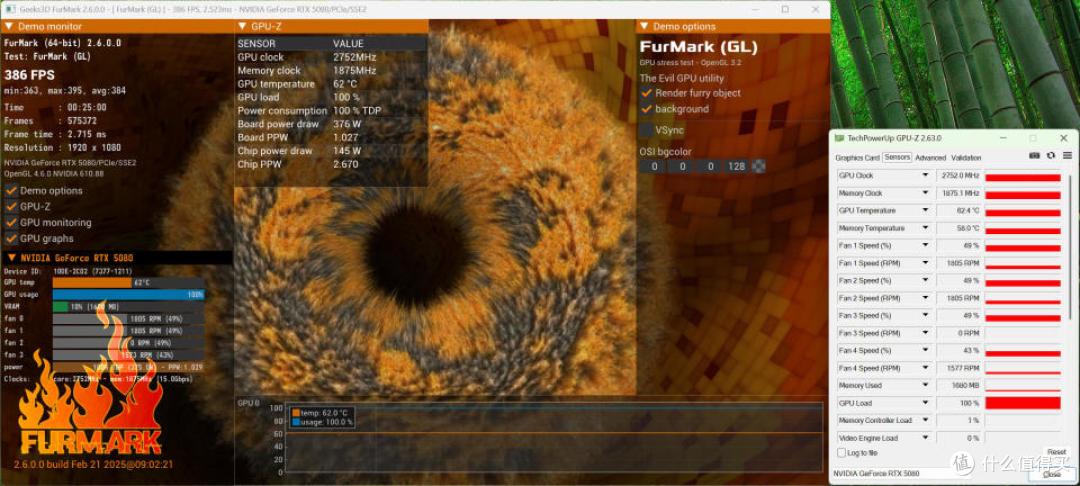Click the Close button in GPU-Z
The height and width of the screenshot is (486, 1080).
click(x=1051, y=474)
